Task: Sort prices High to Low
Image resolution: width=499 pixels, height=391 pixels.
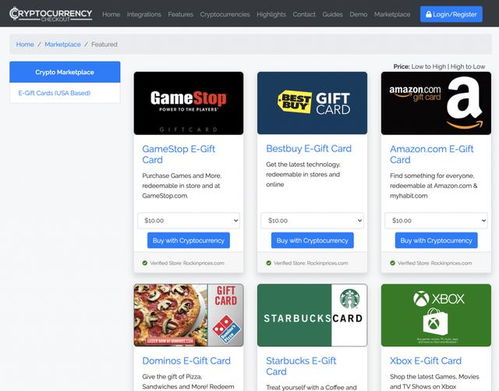Action: 468,67
